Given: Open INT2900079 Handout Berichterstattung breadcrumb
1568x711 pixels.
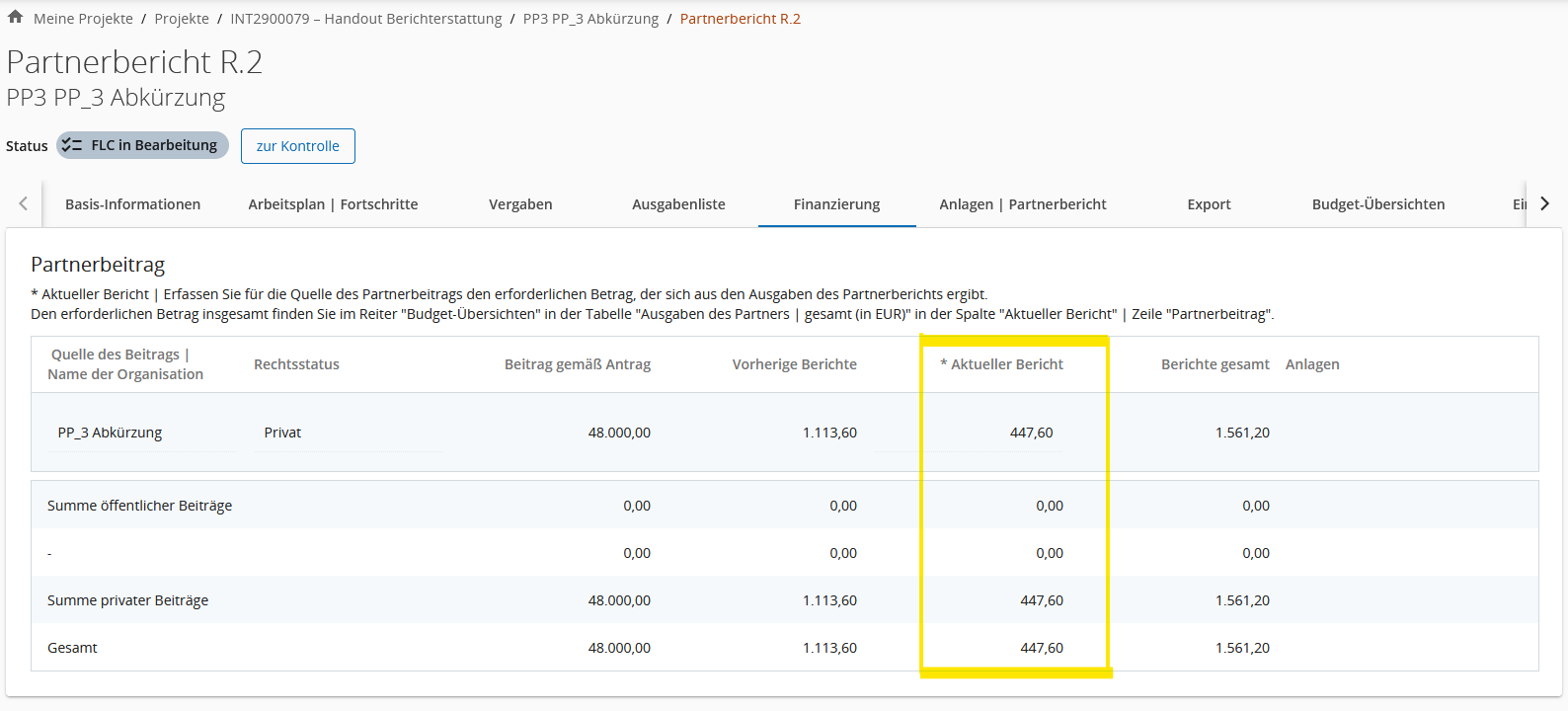Looking at the screenshot, I should coord(365,19).
